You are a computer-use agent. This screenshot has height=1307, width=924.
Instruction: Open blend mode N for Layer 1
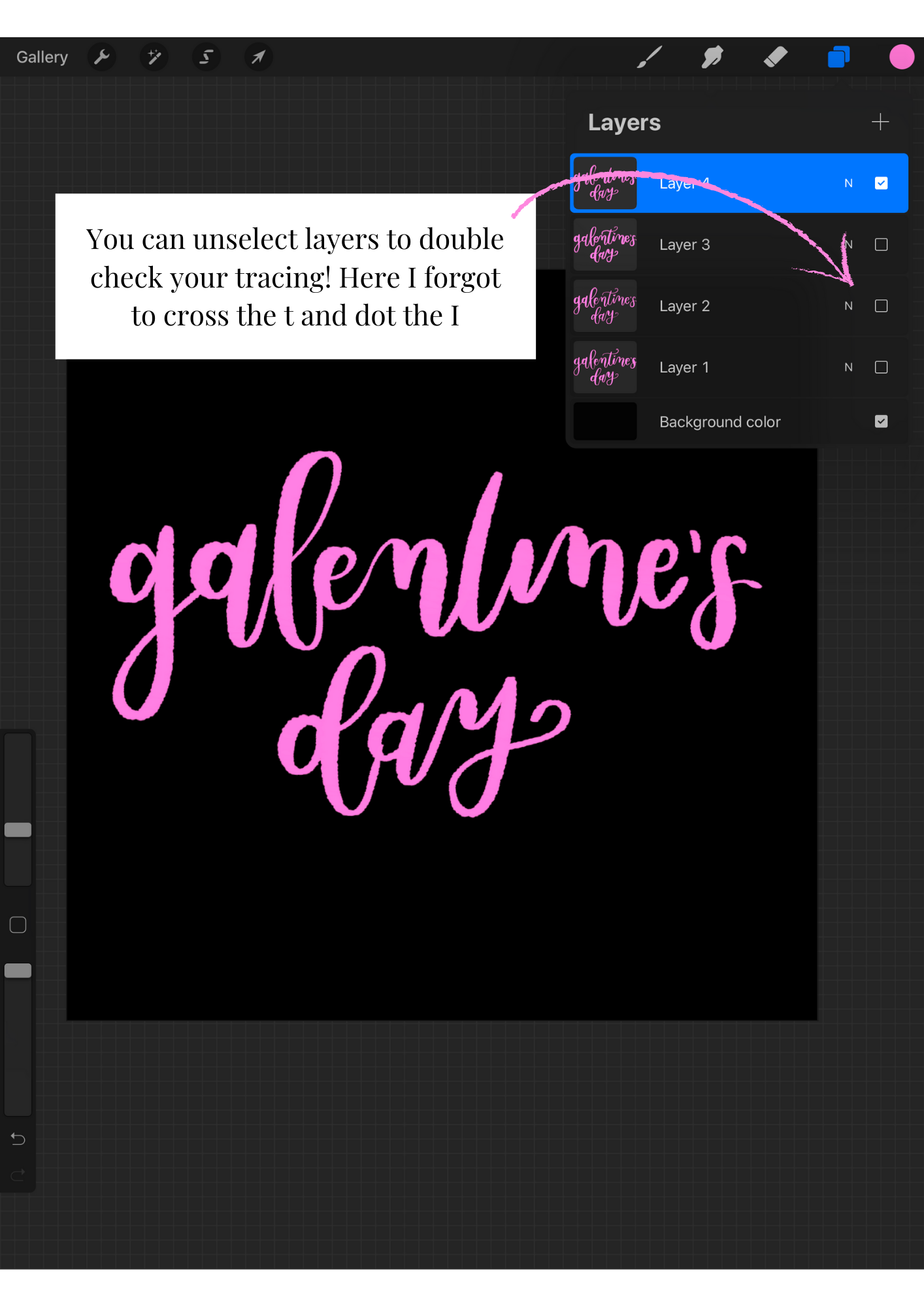click(x=848, y=367)
